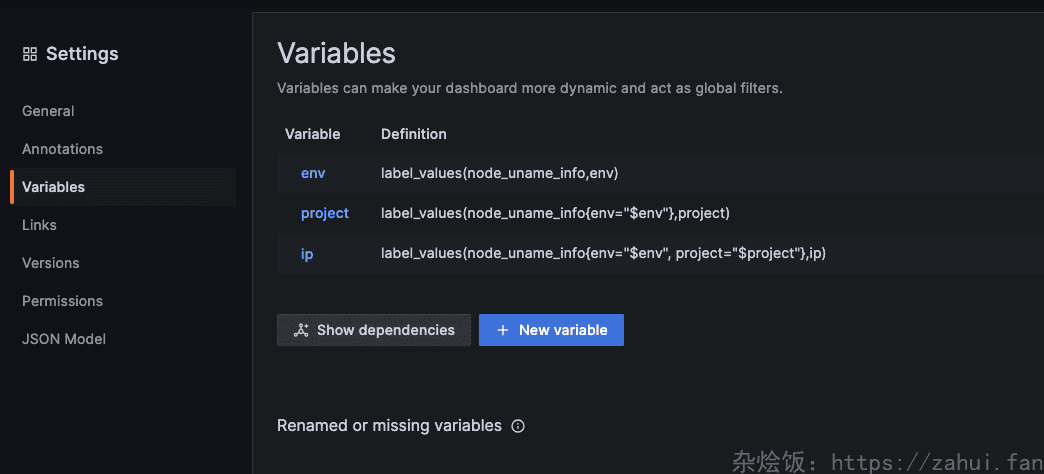Edit the ip variable
This screenshot has width=1044, height=474.
coord(307,254)
